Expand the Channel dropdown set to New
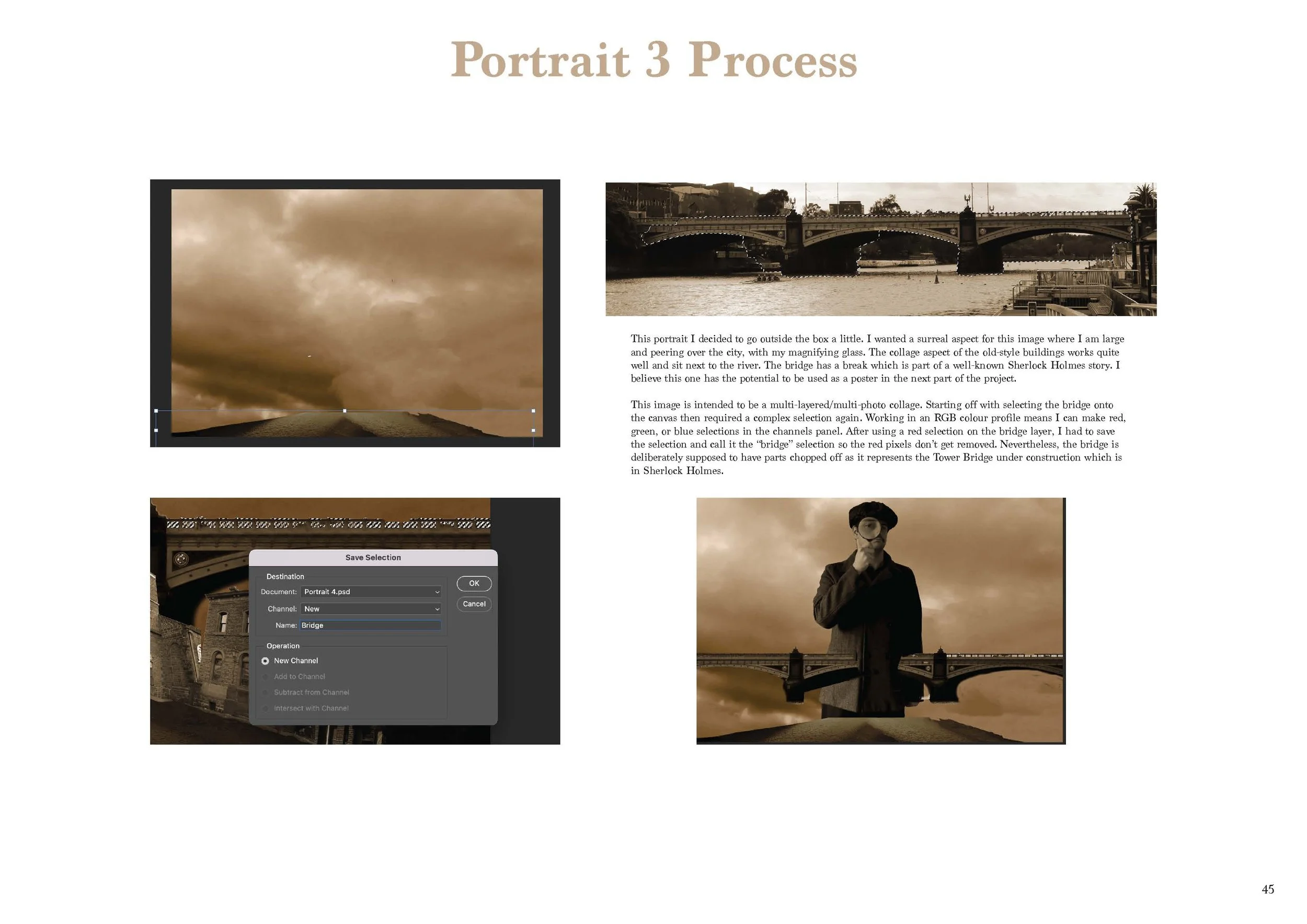This screenshot has height=924, width=1307. point(371,609)
